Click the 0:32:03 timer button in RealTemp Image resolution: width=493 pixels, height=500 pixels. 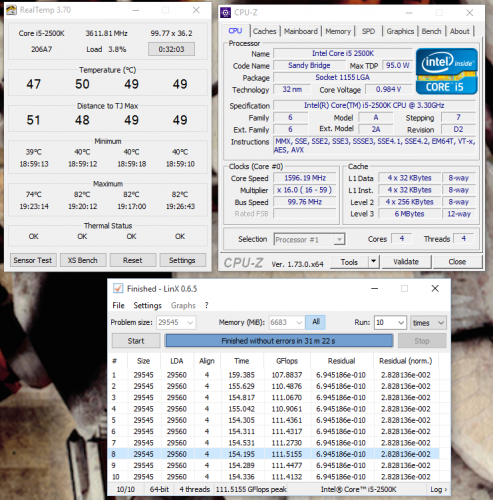coord(171,49)
